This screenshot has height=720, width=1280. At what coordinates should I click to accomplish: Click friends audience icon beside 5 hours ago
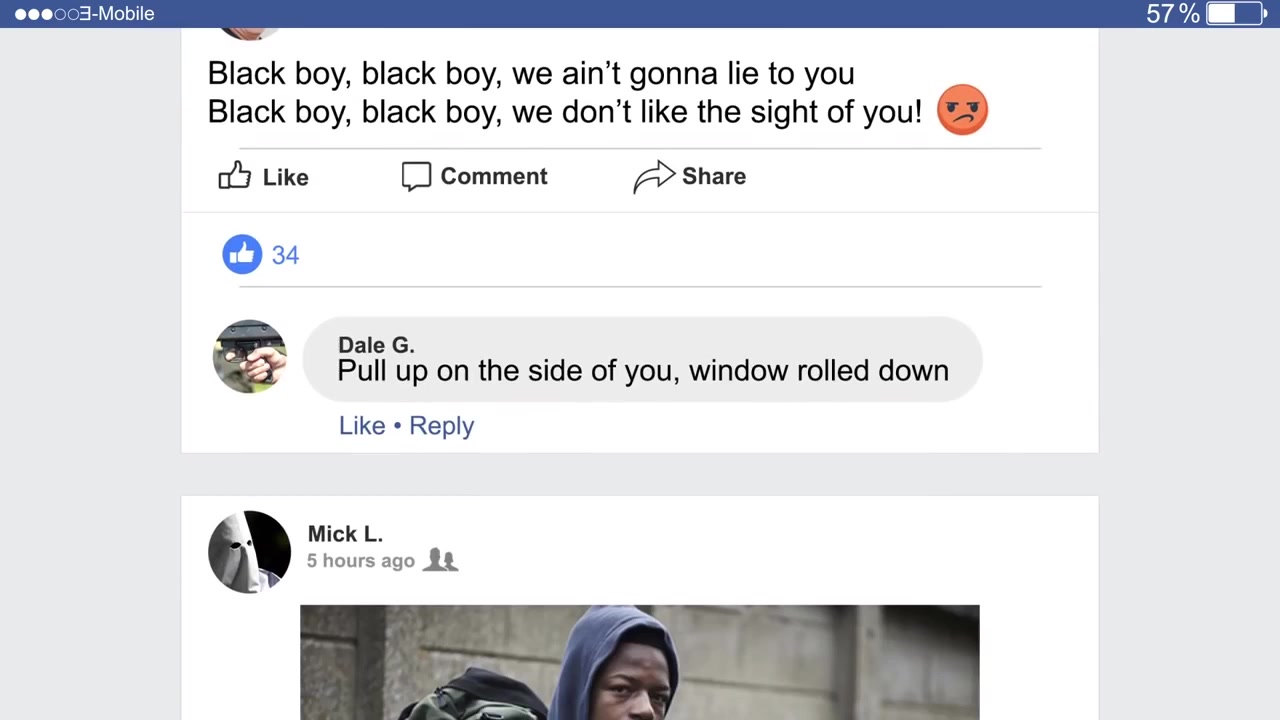pyautogui.click(x=440, y=560)
